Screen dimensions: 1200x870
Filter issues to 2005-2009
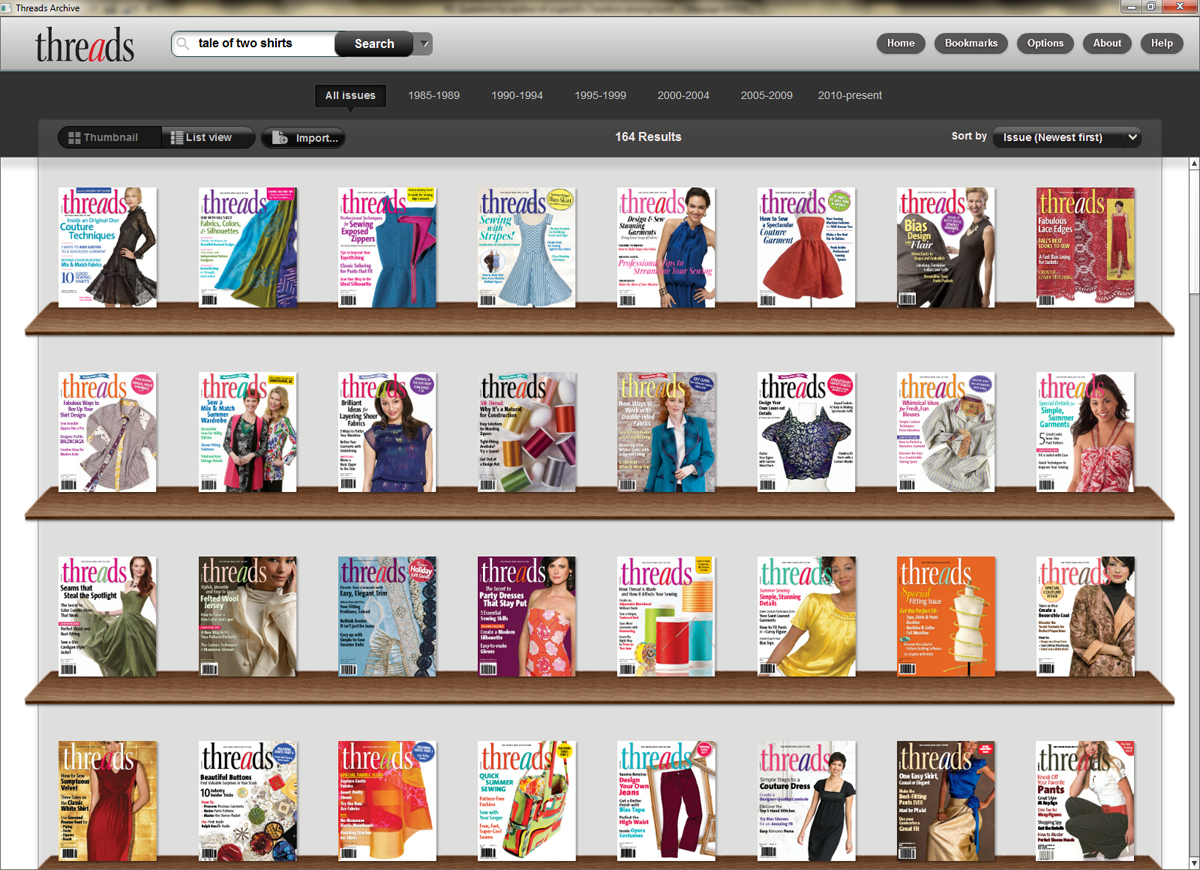[767, 96]
